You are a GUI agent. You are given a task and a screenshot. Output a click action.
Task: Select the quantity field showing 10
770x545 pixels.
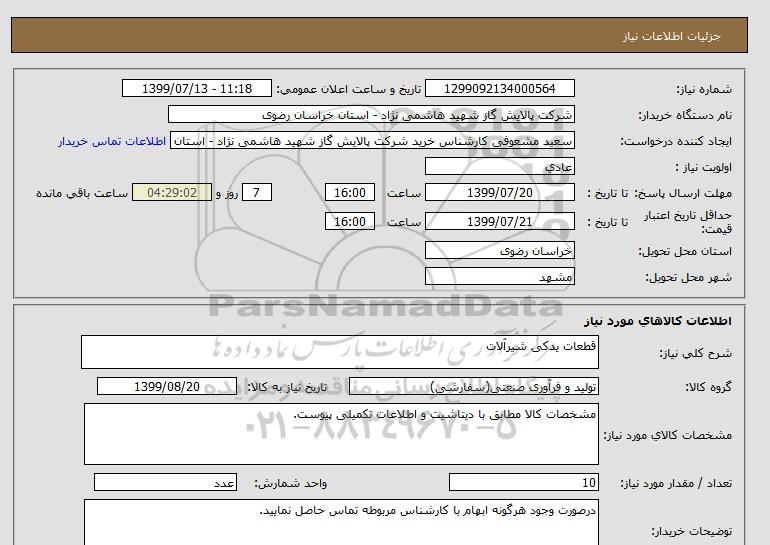pyautogui.click(x=522, y=483)
